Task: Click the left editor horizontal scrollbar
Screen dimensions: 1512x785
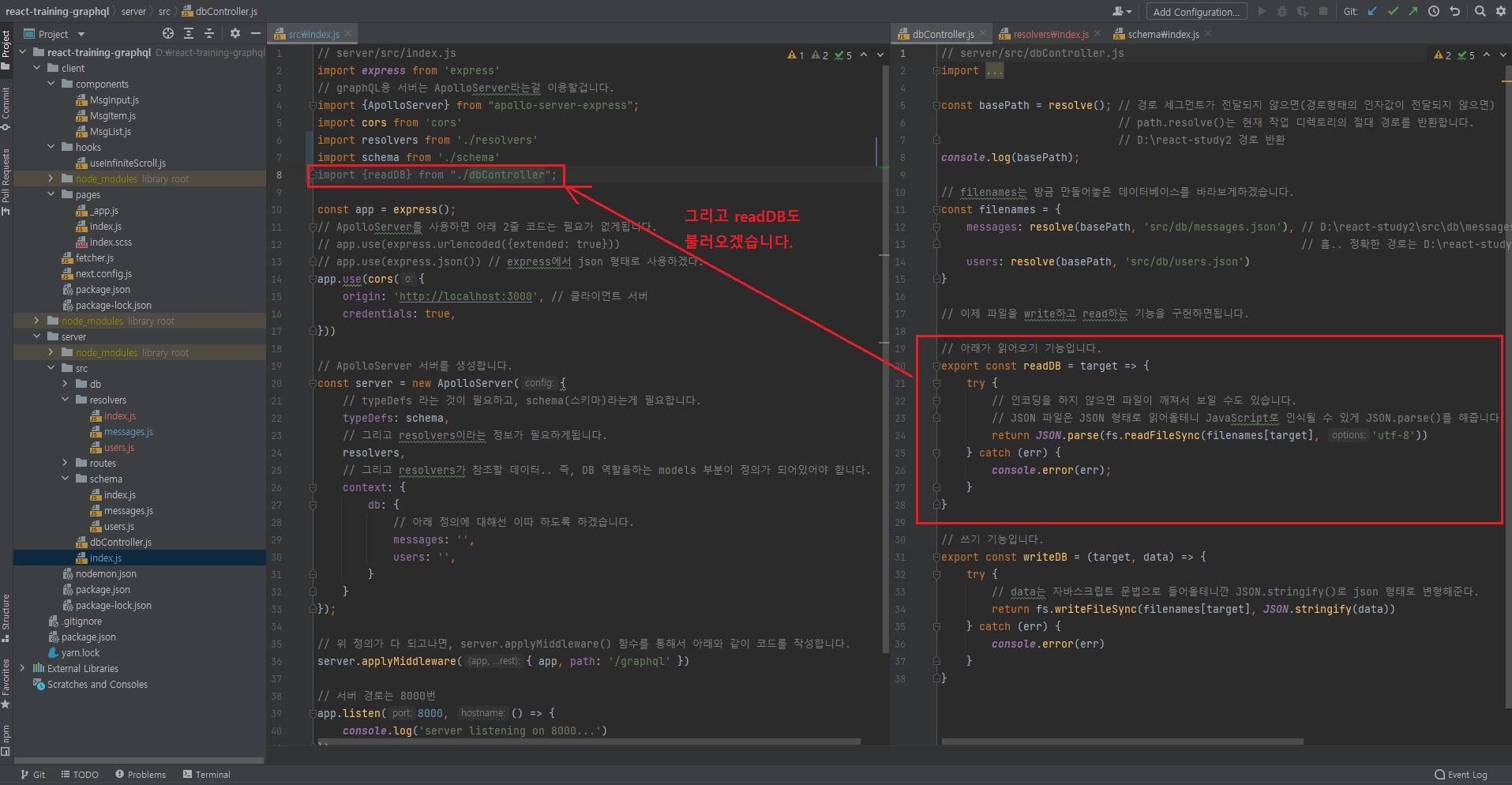Action: [587, 742]
